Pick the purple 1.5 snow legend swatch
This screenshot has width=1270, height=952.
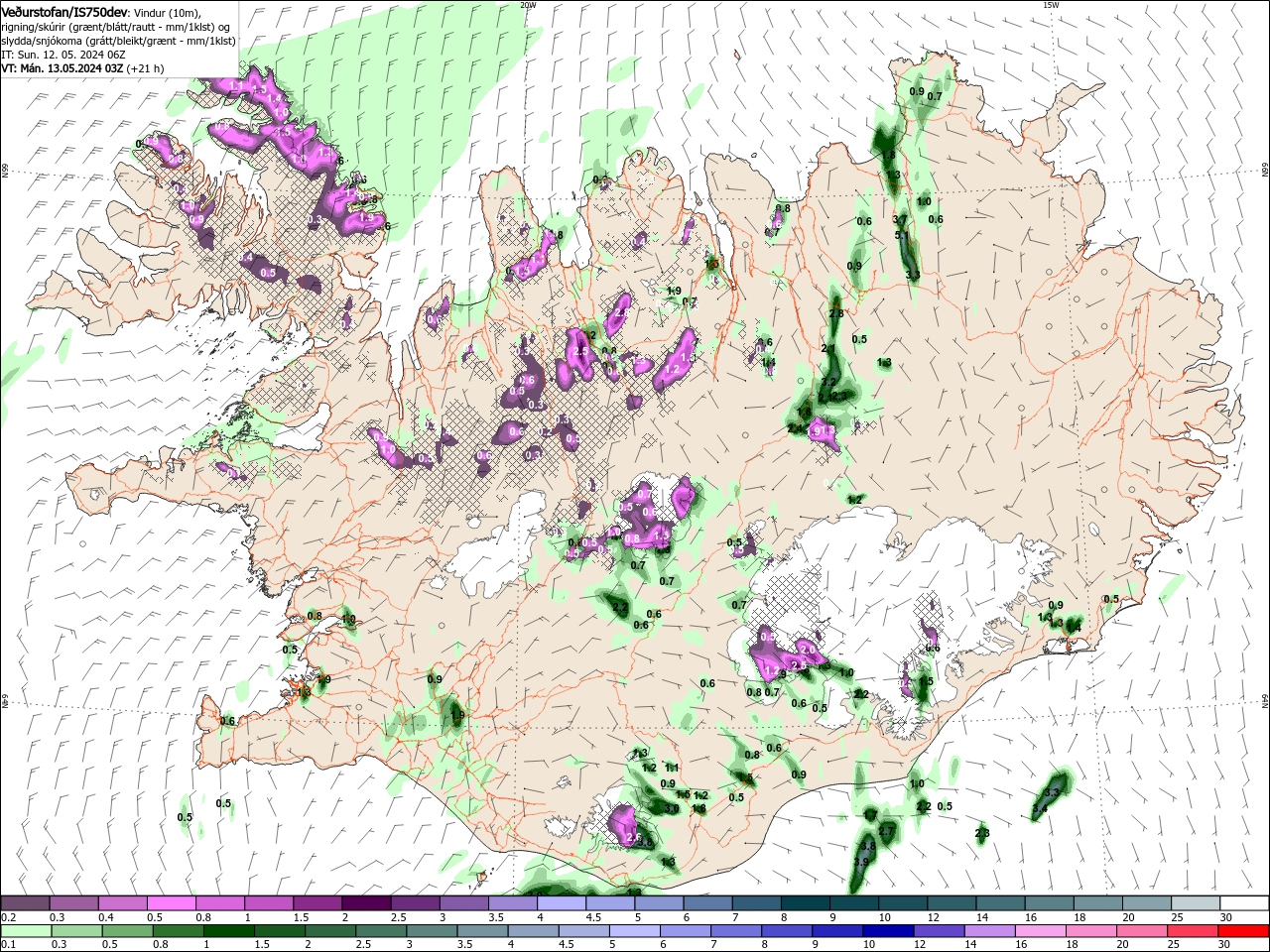tap(317, 903)
